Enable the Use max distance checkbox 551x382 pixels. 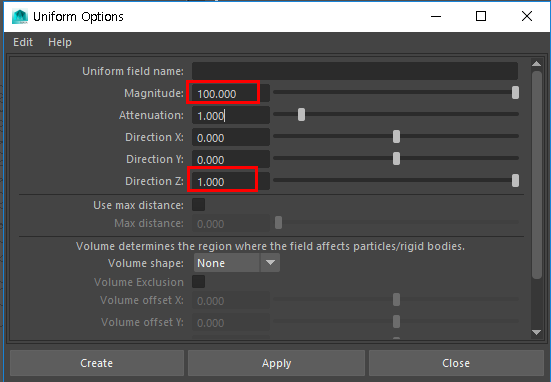199,205
